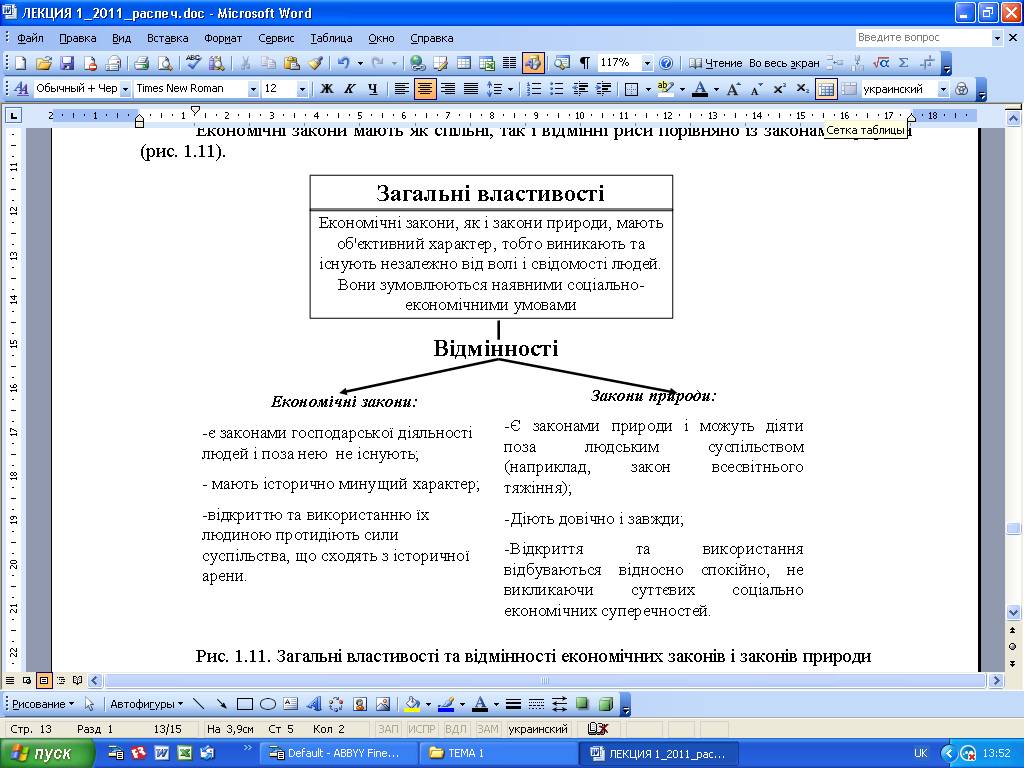Click the Sigma autosum icon

pos(904,63)
